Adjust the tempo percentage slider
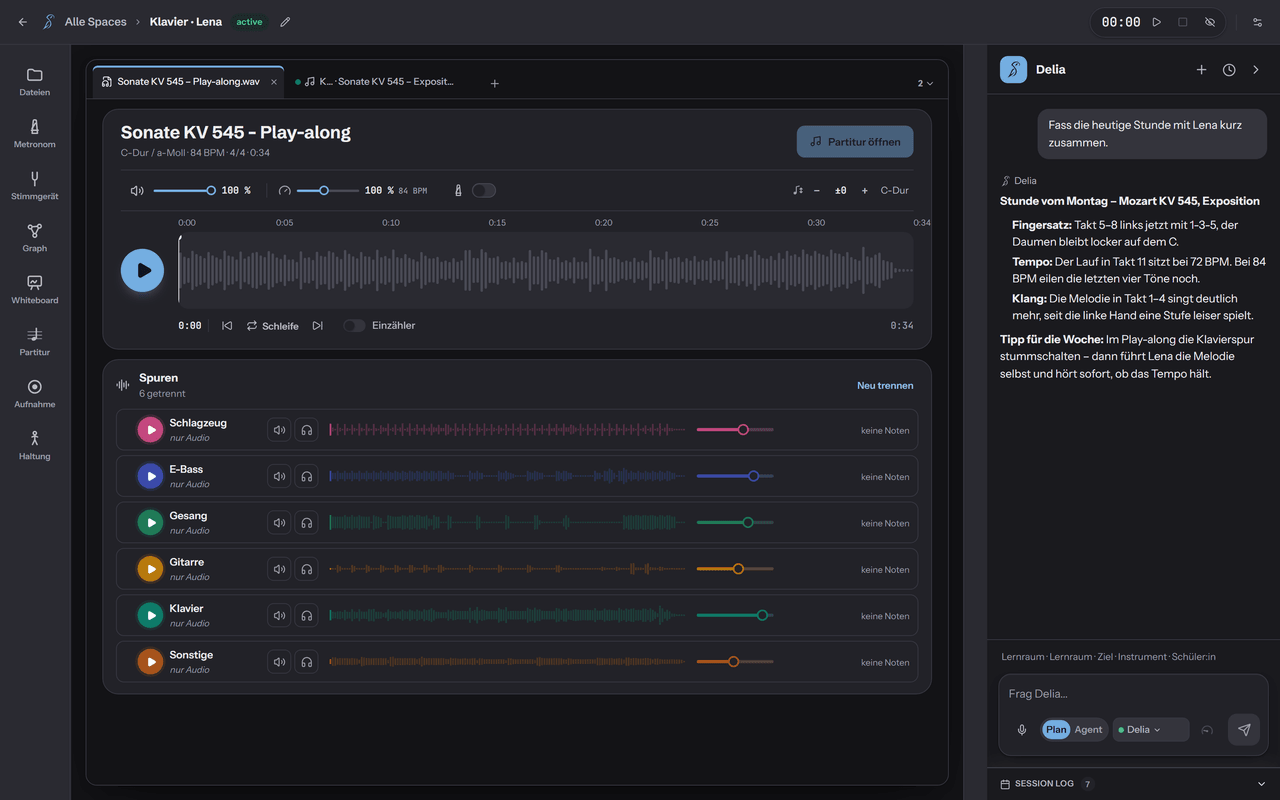1280x800 pixels. click(x=327, y=190)
